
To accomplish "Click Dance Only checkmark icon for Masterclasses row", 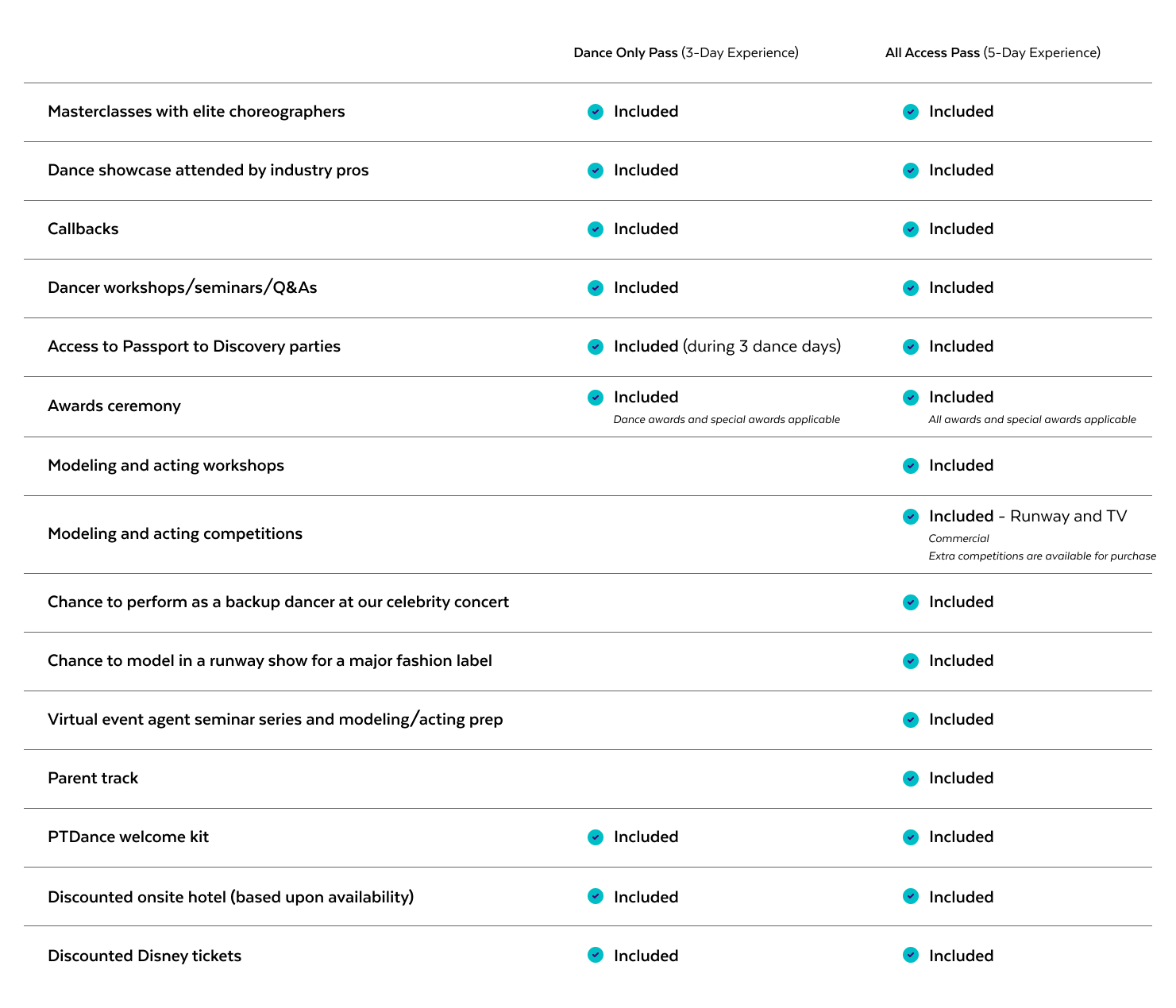I will click(596, 112).
